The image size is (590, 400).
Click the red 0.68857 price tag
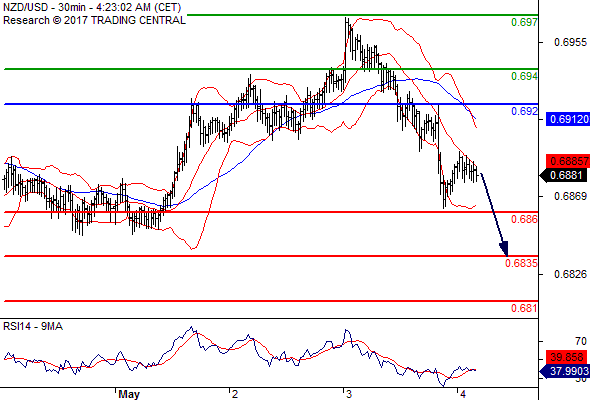click(x=567, y=161)
